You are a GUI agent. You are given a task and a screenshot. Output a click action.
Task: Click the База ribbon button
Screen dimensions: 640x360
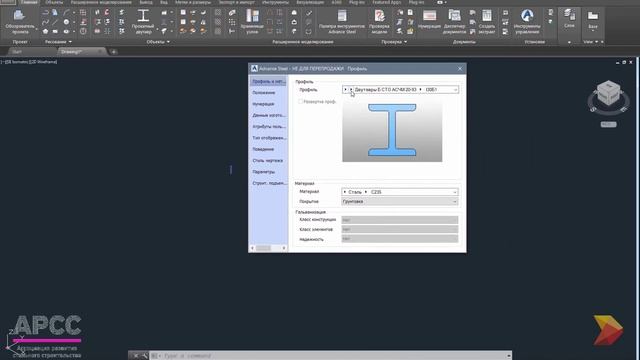tap(593, 20)
